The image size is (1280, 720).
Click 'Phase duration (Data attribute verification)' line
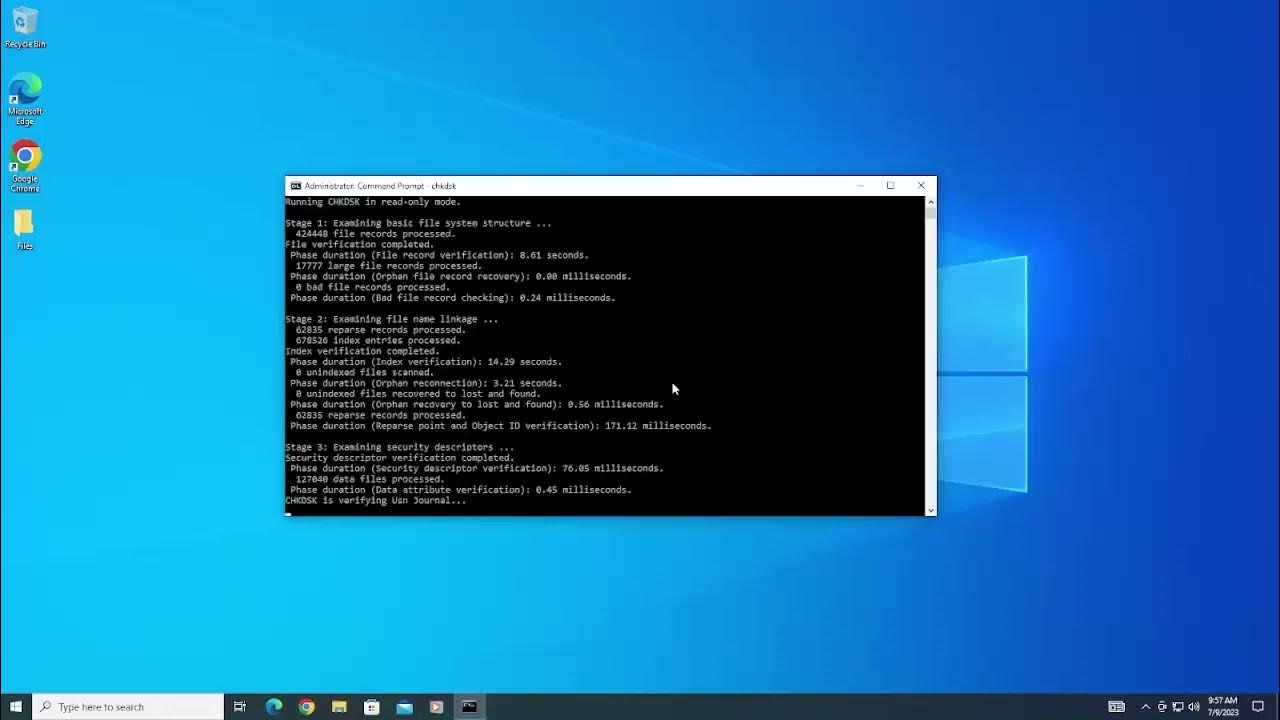tap(461, 490)
